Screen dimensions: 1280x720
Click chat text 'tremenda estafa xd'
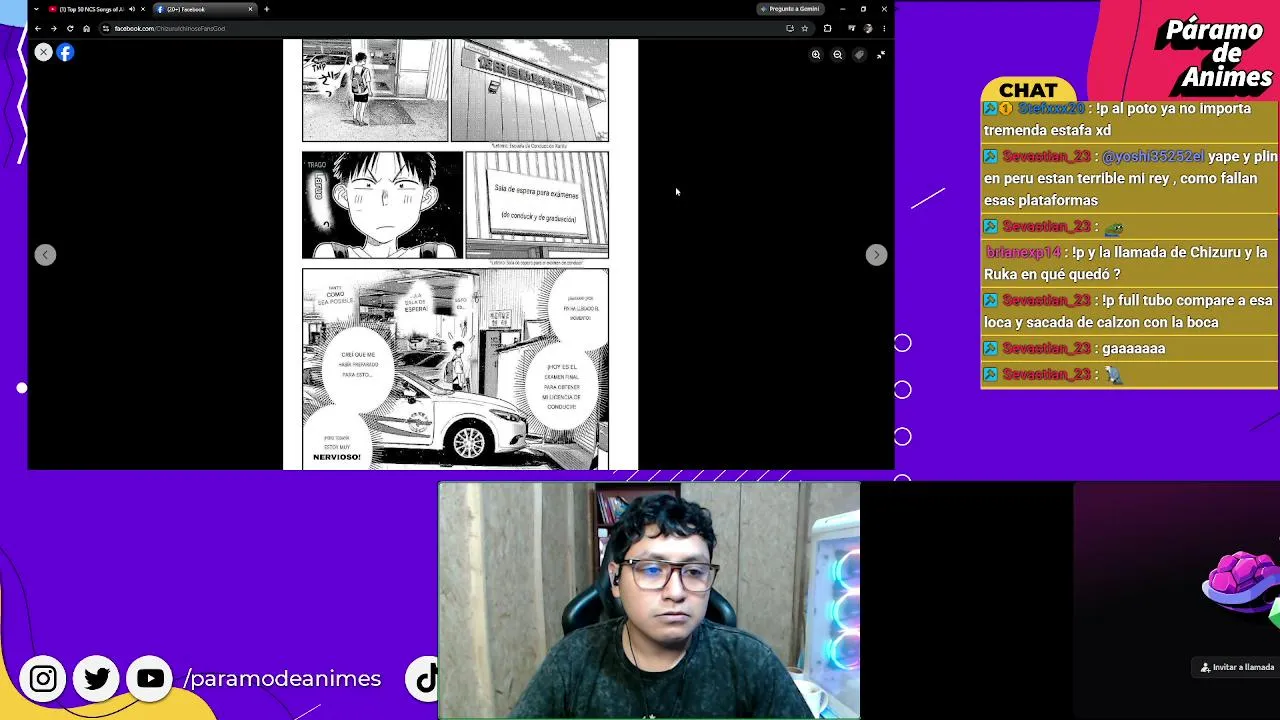coord(1047,131)
